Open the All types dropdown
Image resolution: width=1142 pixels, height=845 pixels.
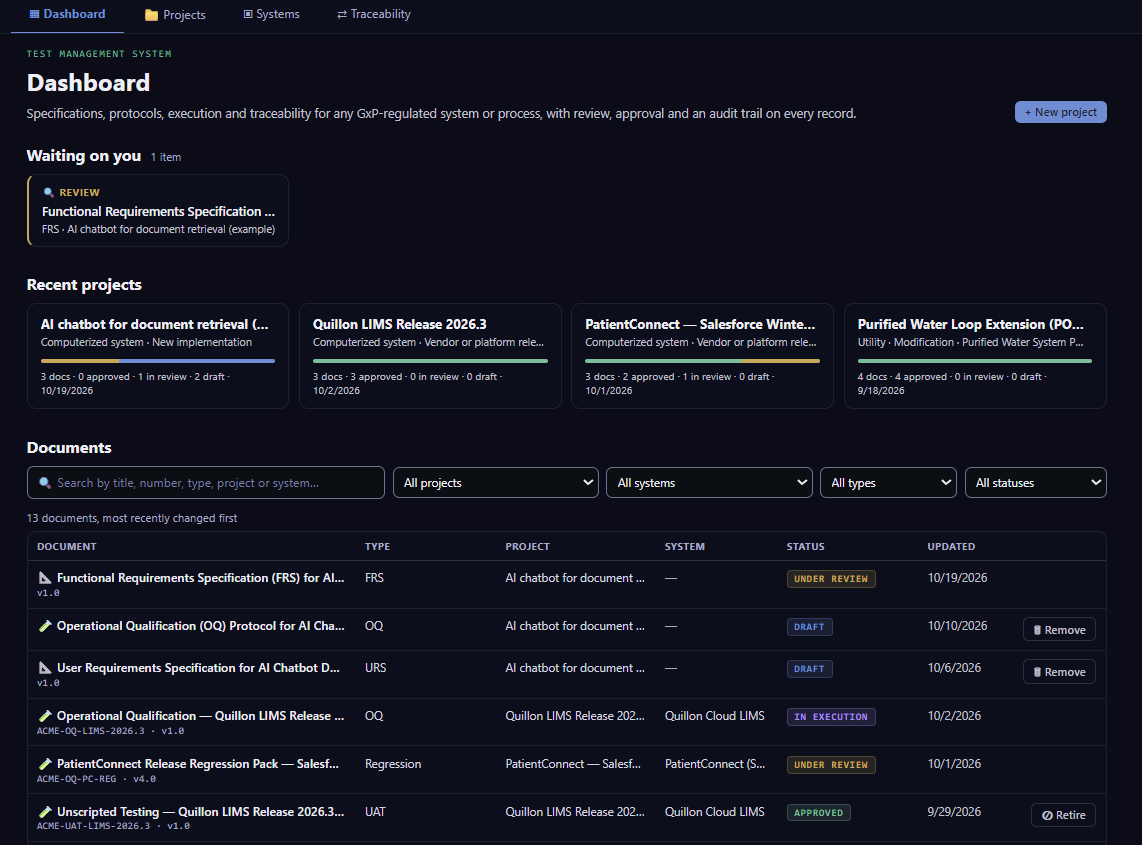click(x=889, y=483)
